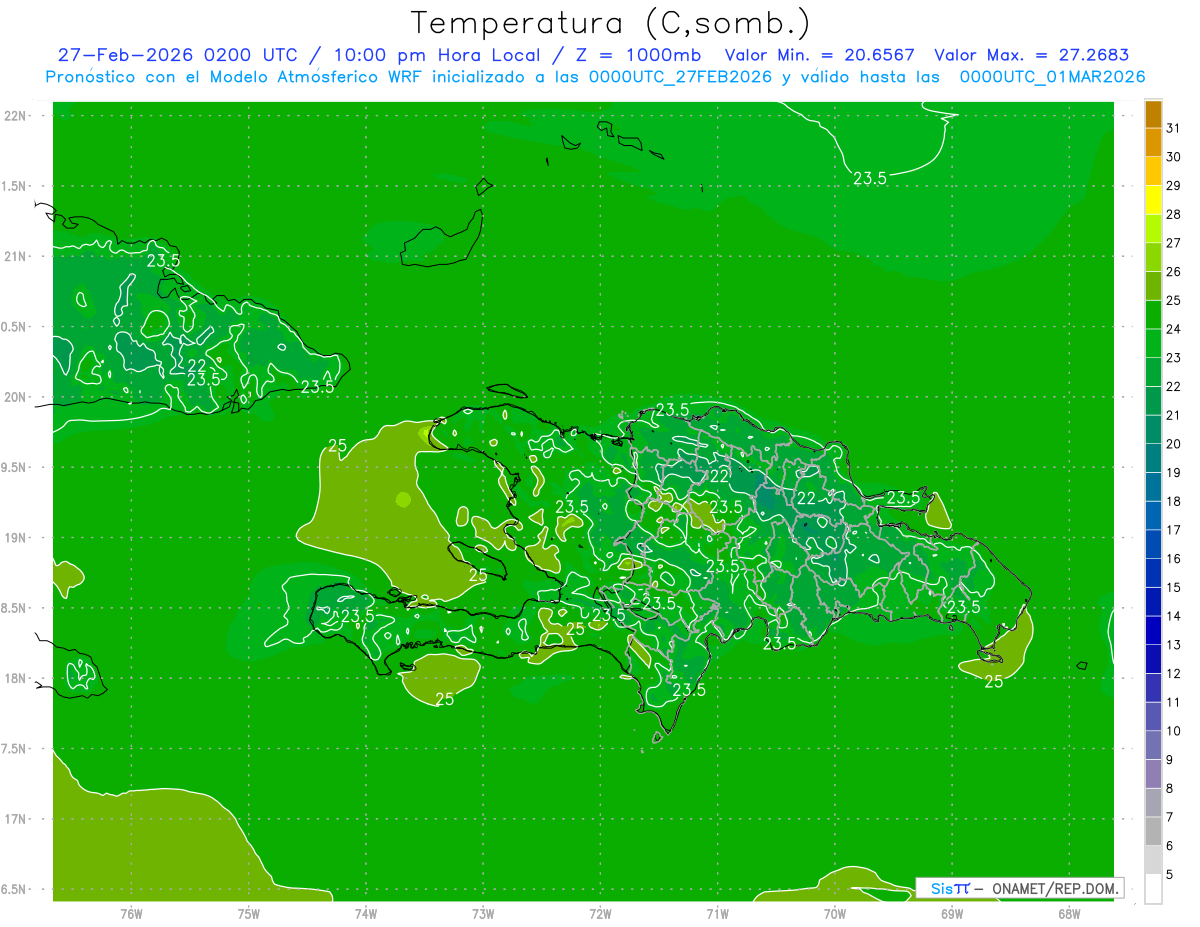Click the ONAMET/REP.DOM. logo box
1200x927 pixels.
pyautogui.click(x=1019, y=888)
